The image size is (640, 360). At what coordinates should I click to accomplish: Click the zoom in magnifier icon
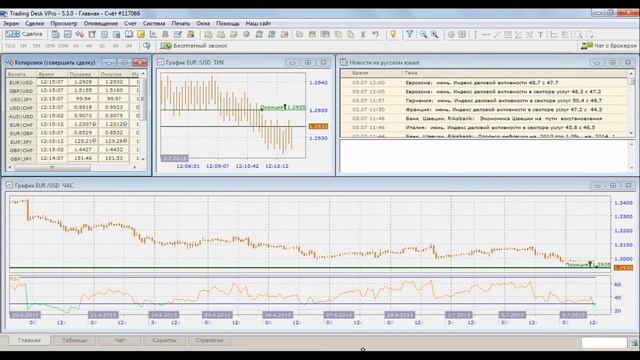(435, 34)
